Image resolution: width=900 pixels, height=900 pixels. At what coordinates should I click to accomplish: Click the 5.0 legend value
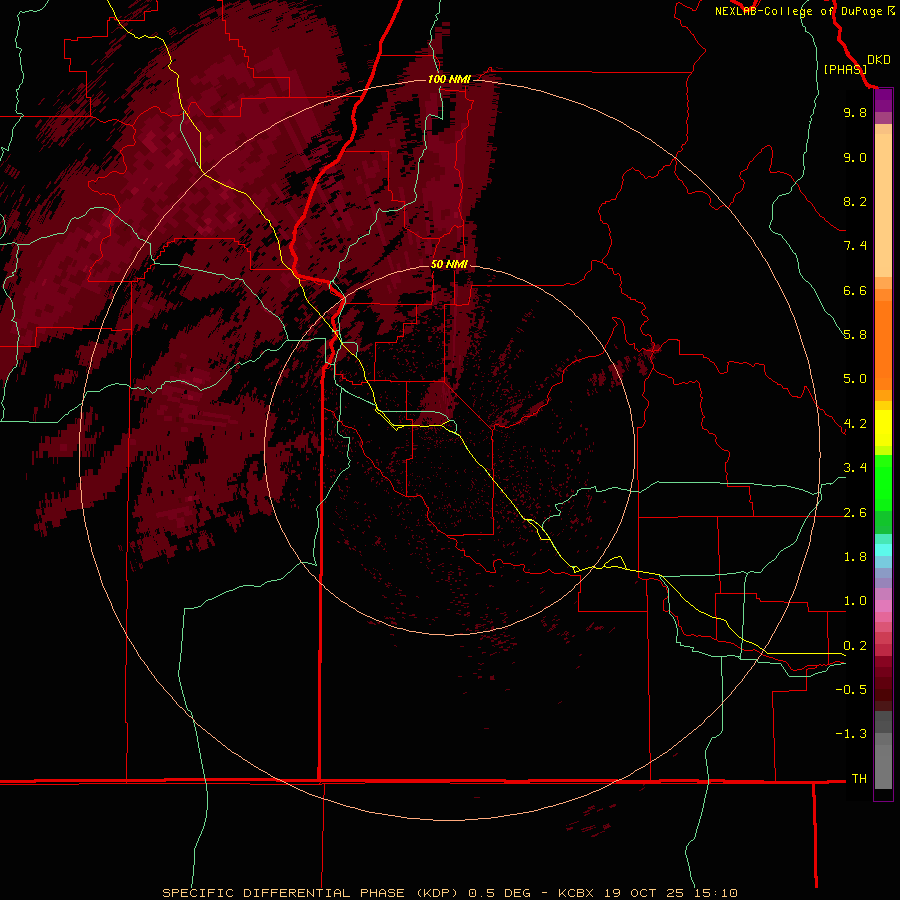click(855, 379)
